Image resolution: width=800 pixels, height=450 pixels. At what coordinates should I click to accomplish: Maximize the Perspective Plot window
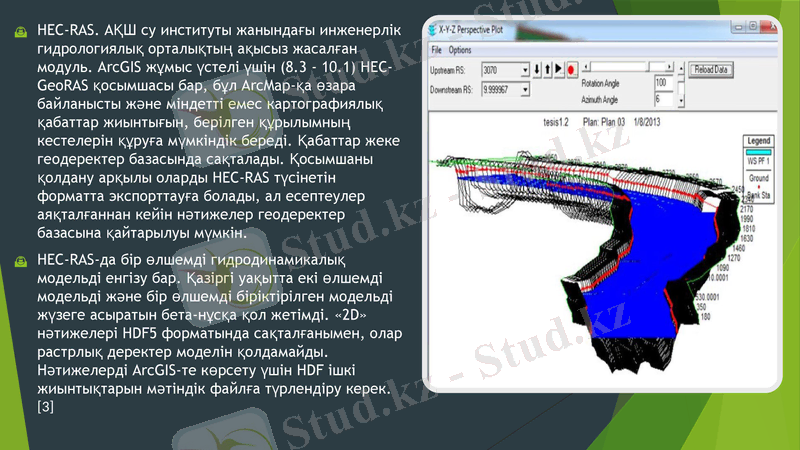pyautogui.click(x=753, y=27)
